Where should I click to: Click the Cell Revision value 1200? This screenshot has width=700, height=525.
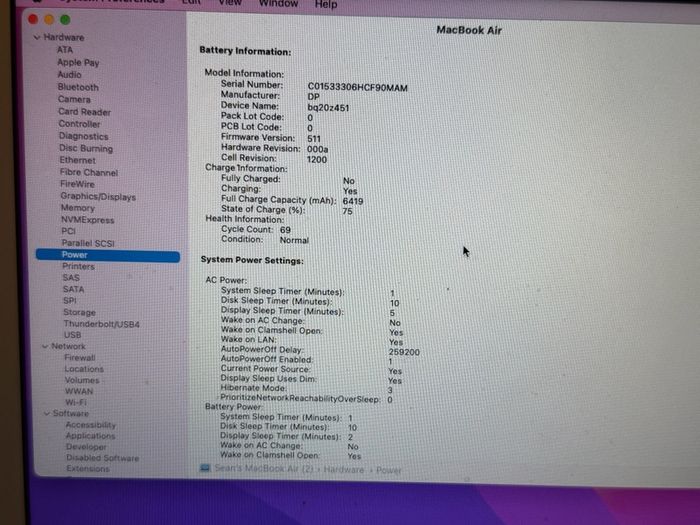(317, 159)
